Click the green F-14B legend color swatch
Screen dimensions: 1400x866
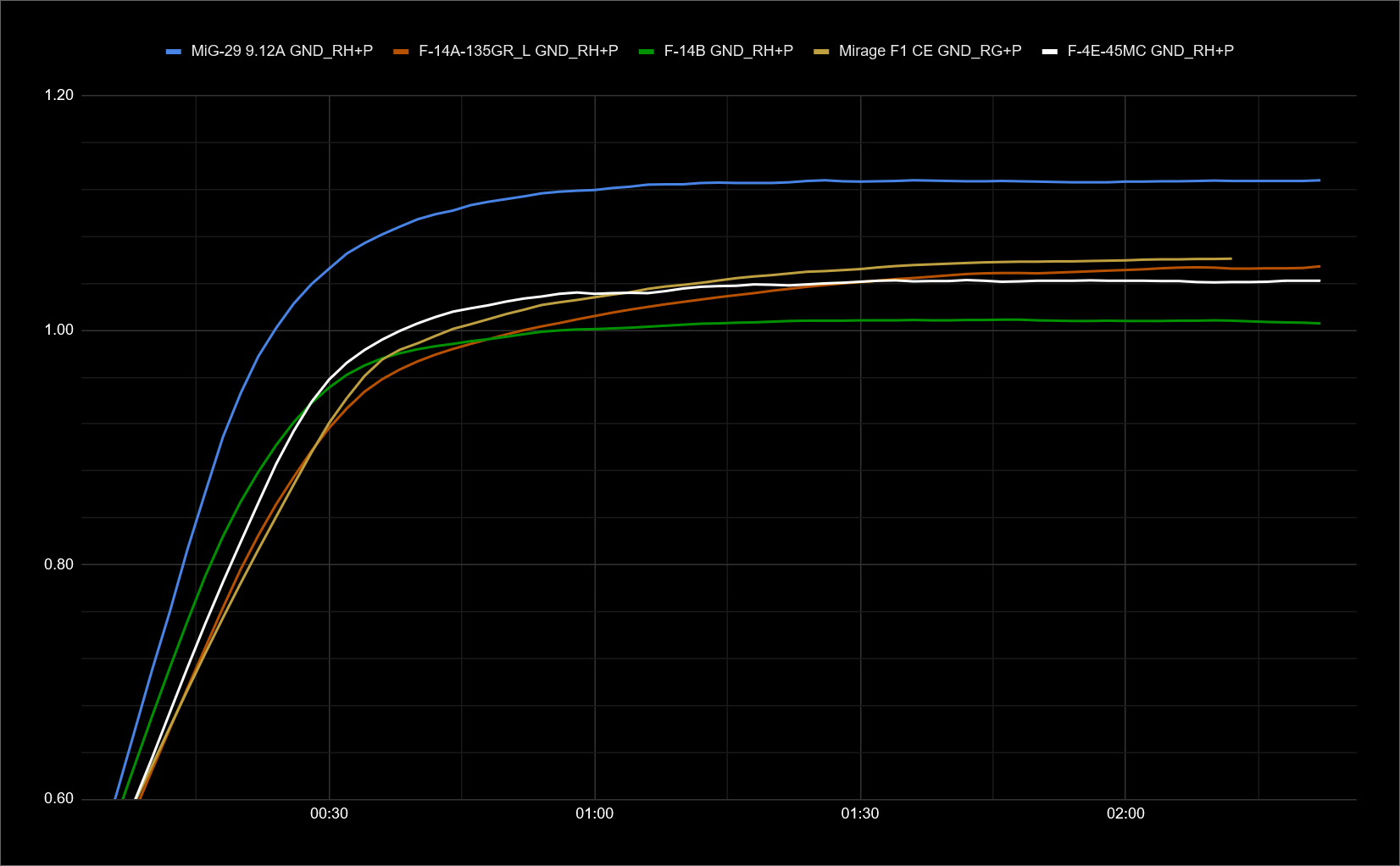[647, 52]
